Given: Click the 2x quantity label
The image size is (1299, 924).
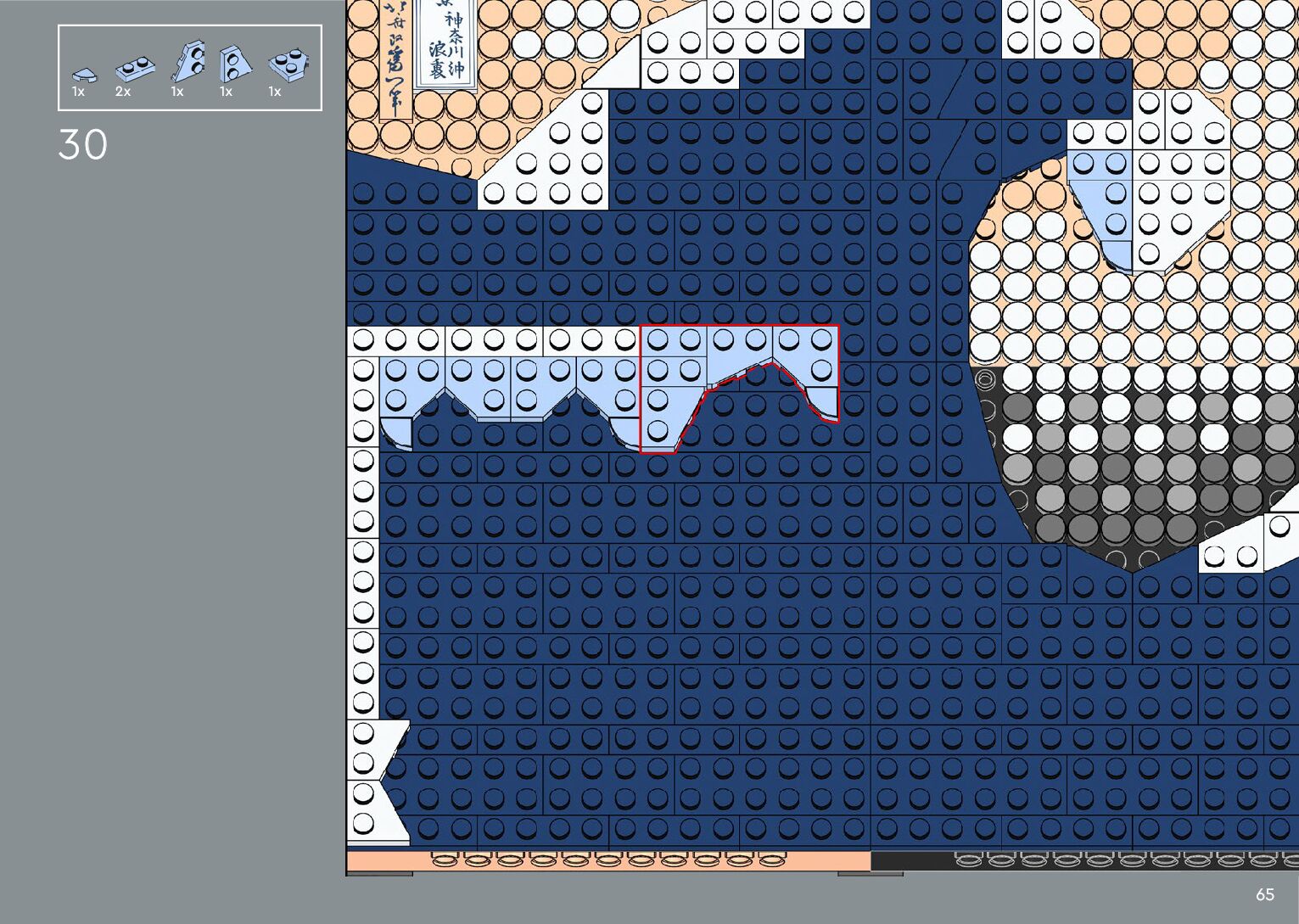Looking at the screenshot, I should click(x=123, y=92).
